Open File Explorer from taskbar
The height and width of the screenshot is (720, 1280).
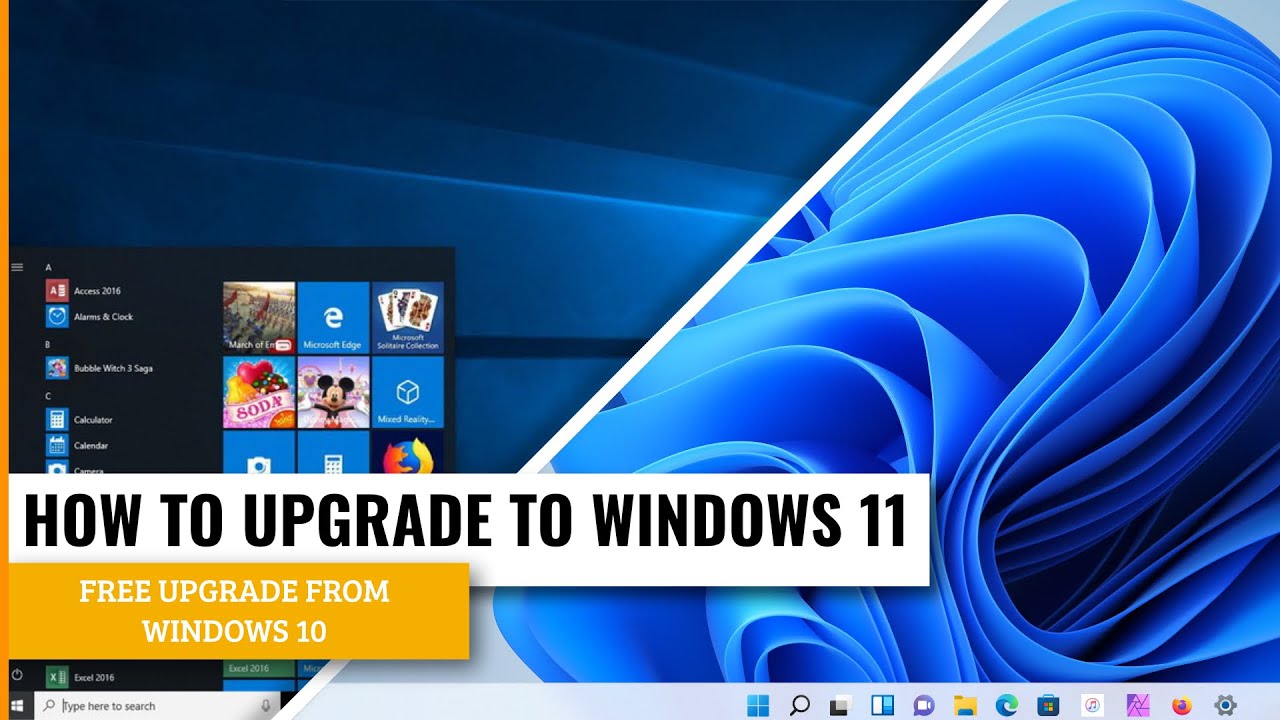965,705
